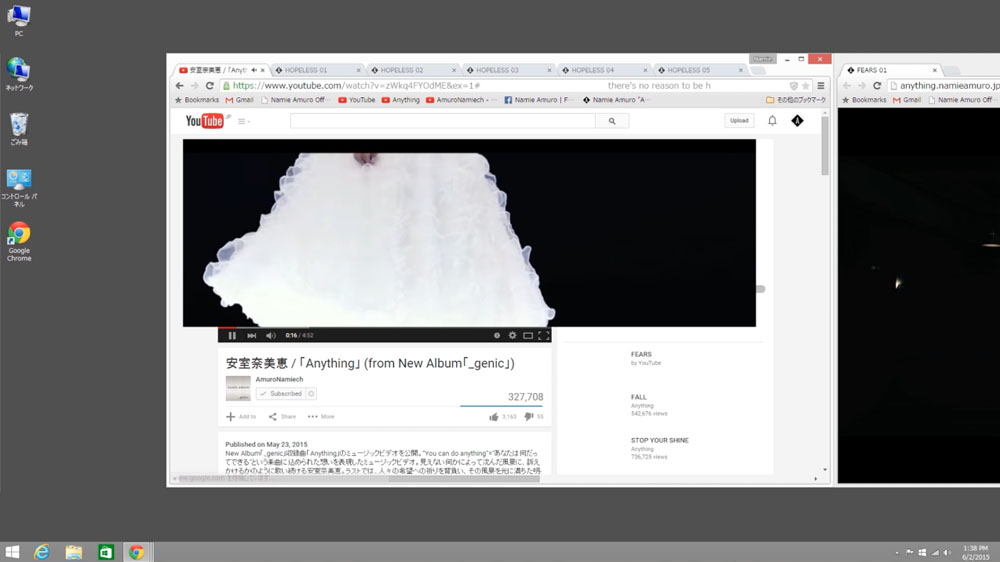Screen dimensions: 1000x562
Task: Pause the YouTube video
Action: (x=232, y=336)
